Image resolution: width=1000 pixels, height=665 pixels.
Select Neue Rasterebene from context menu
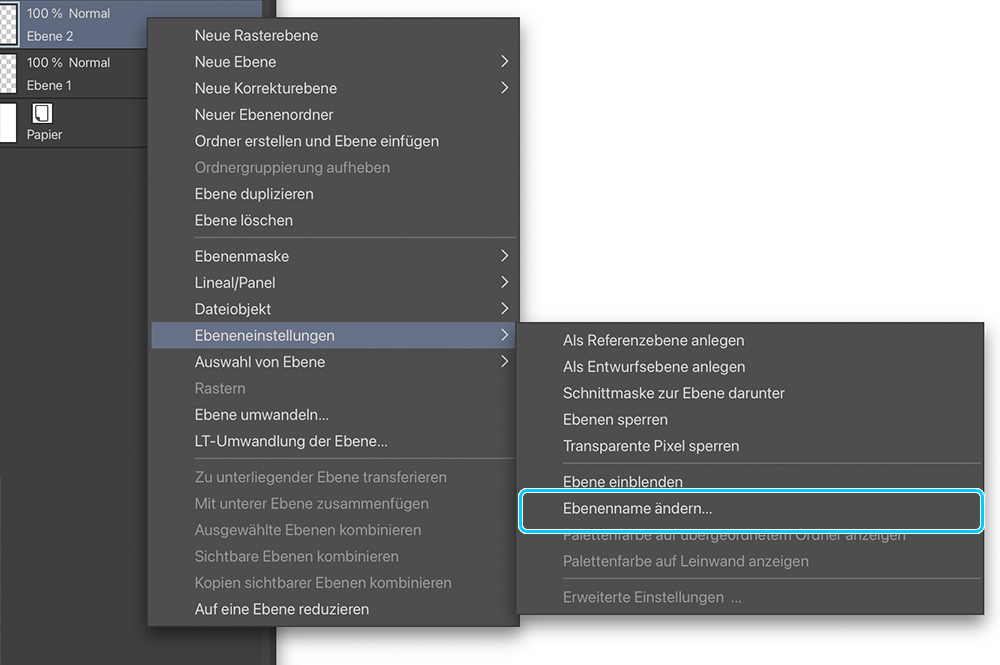[257, 35]
